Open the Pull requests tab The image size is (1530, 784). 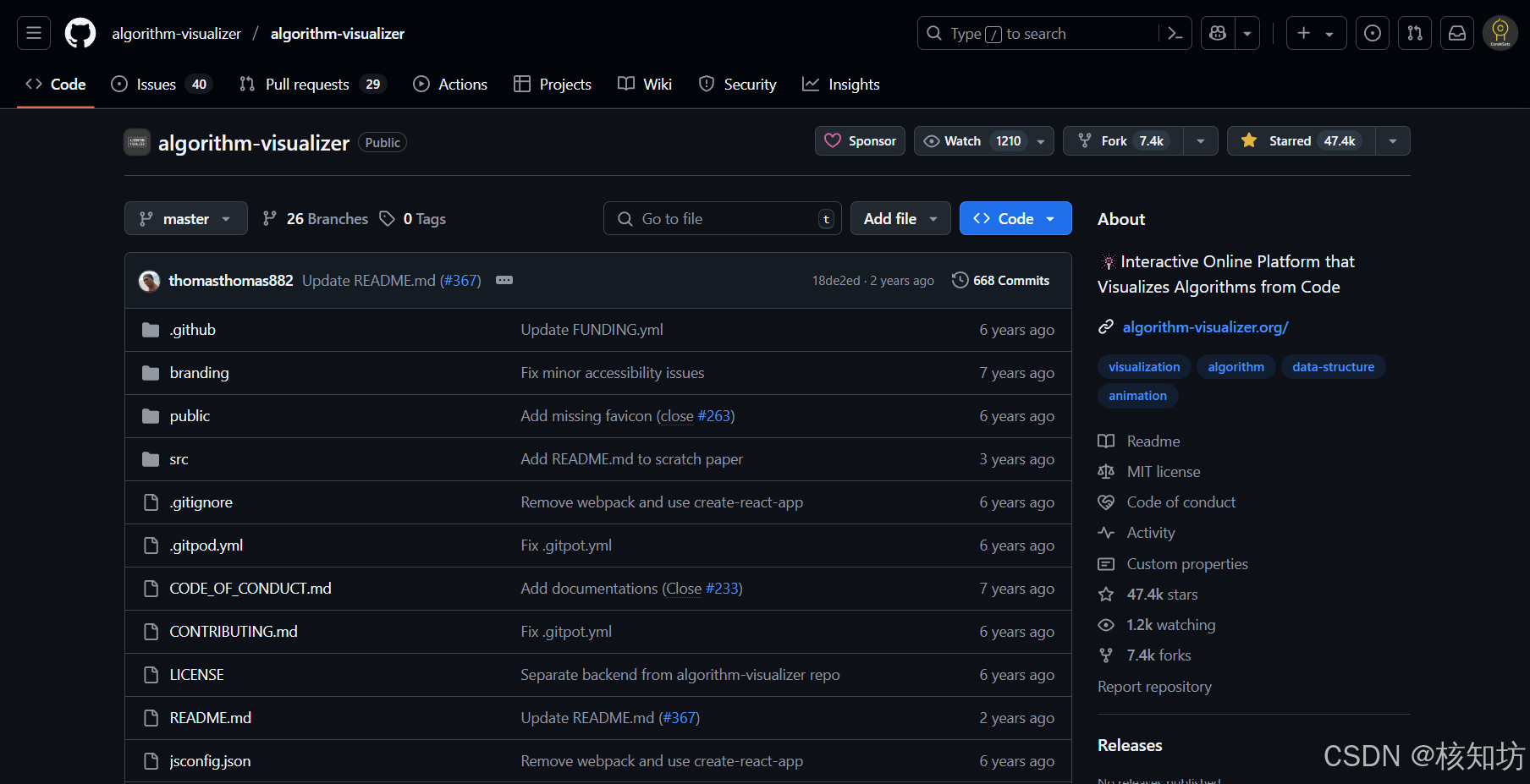point(312,84)
